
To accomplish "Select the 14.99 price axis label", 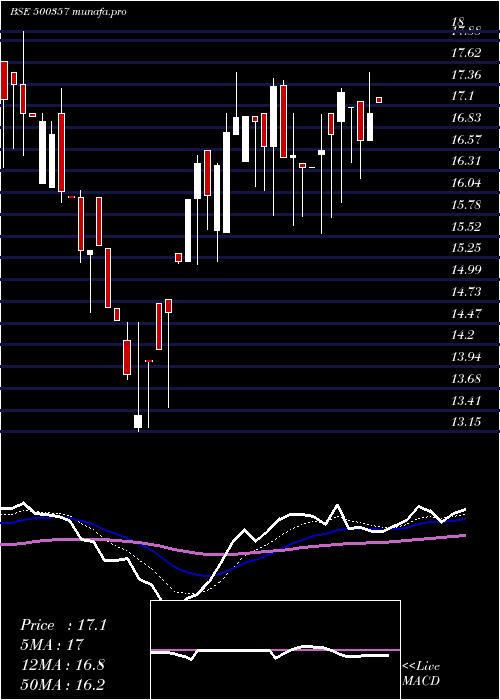I will pyautogui.click(x=466, y=270).
